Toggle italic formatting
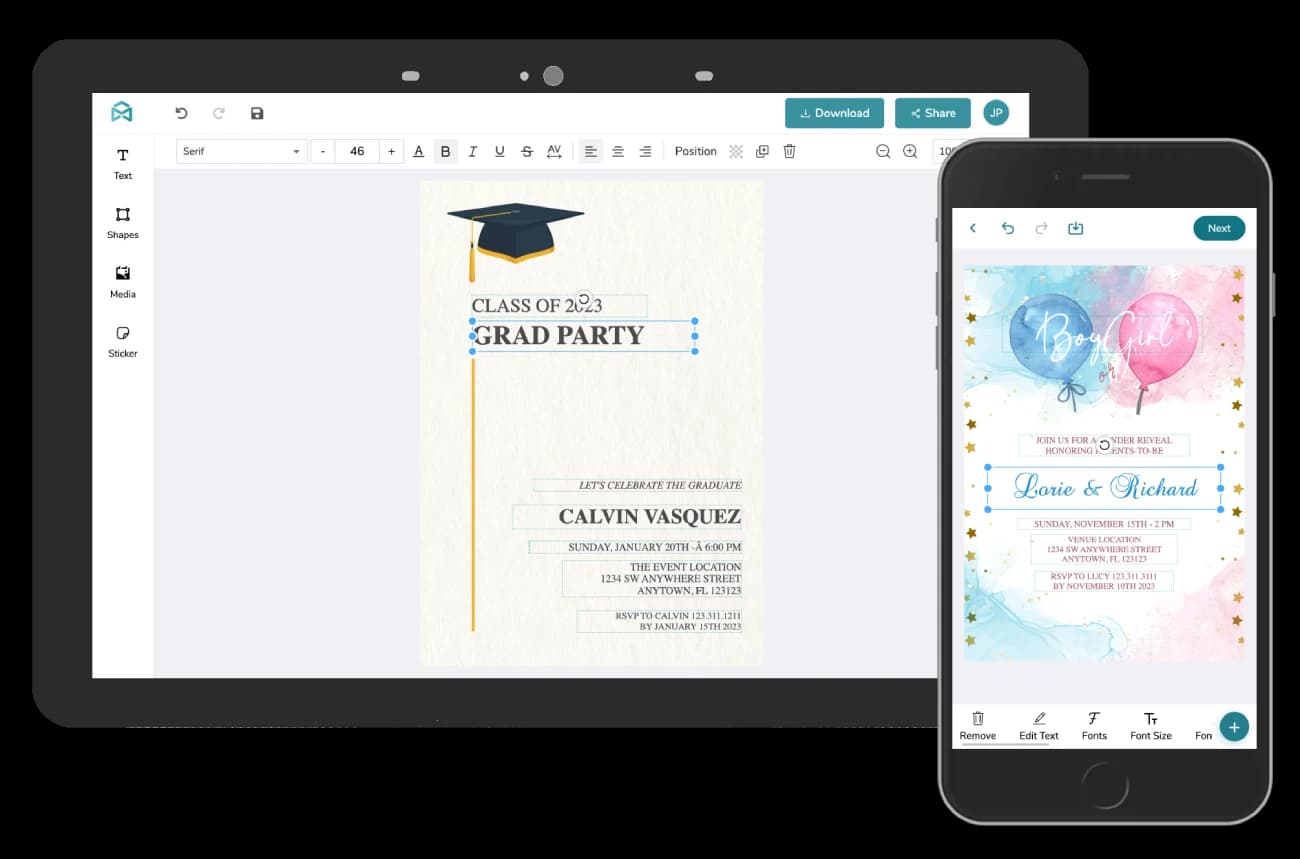This screenshot has width=1300, height=859. point(472,151)
